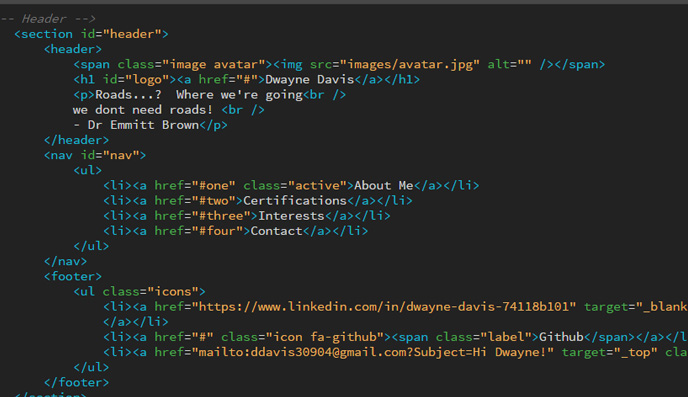Click the class value 'icon fa-github'

click(324, 337)
